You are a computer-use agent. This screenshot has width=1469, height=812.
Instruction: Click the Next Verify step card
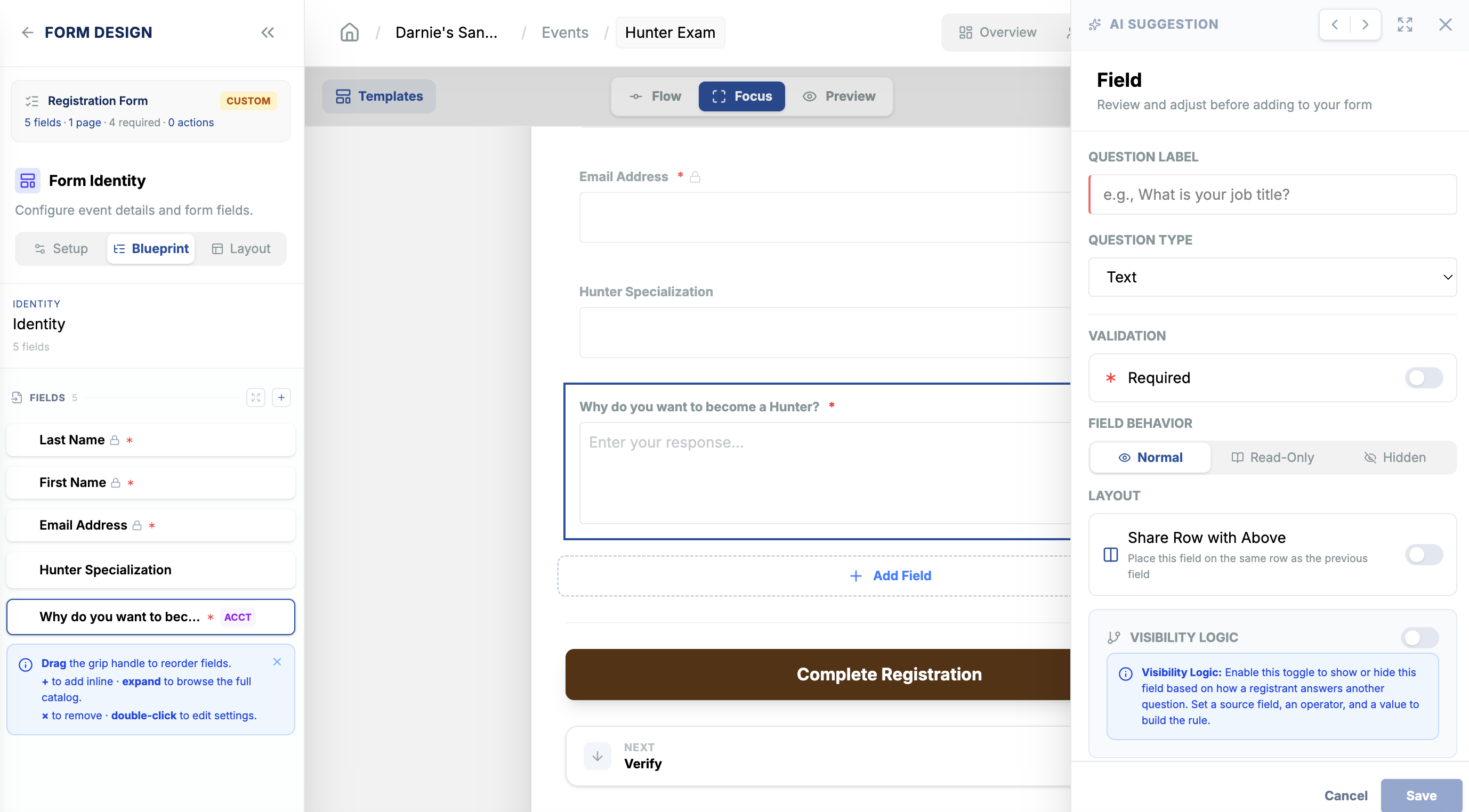[x=818, y=756]
